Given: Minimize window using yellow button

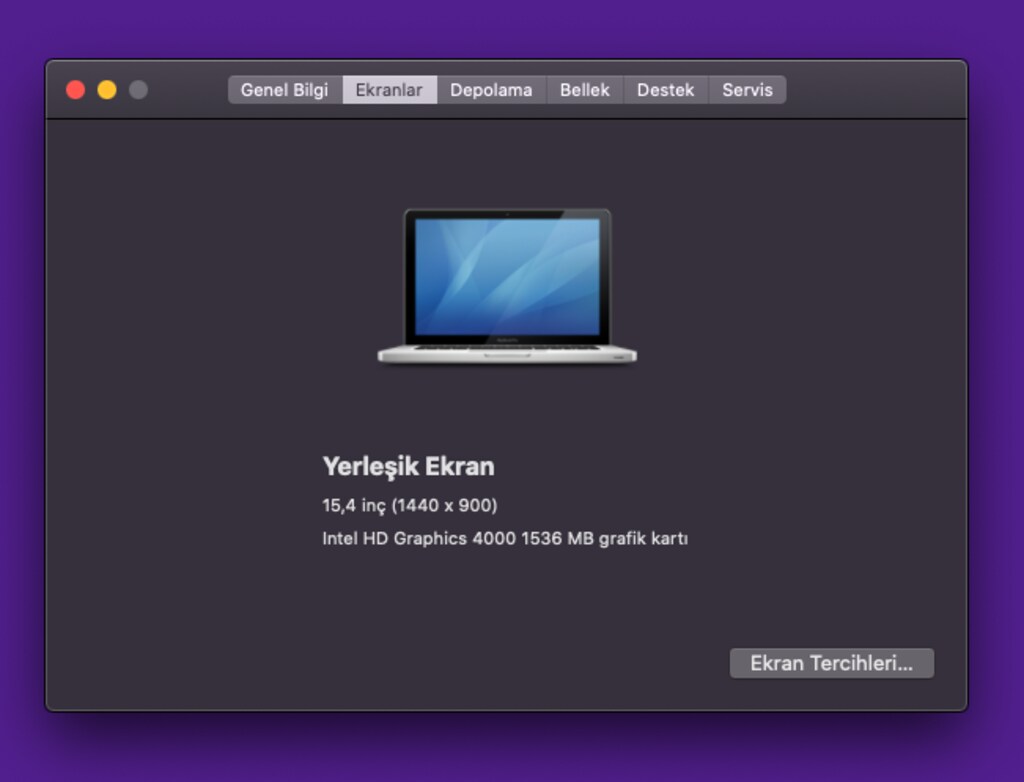Looking at the screenshot, I should click(107, 90).
